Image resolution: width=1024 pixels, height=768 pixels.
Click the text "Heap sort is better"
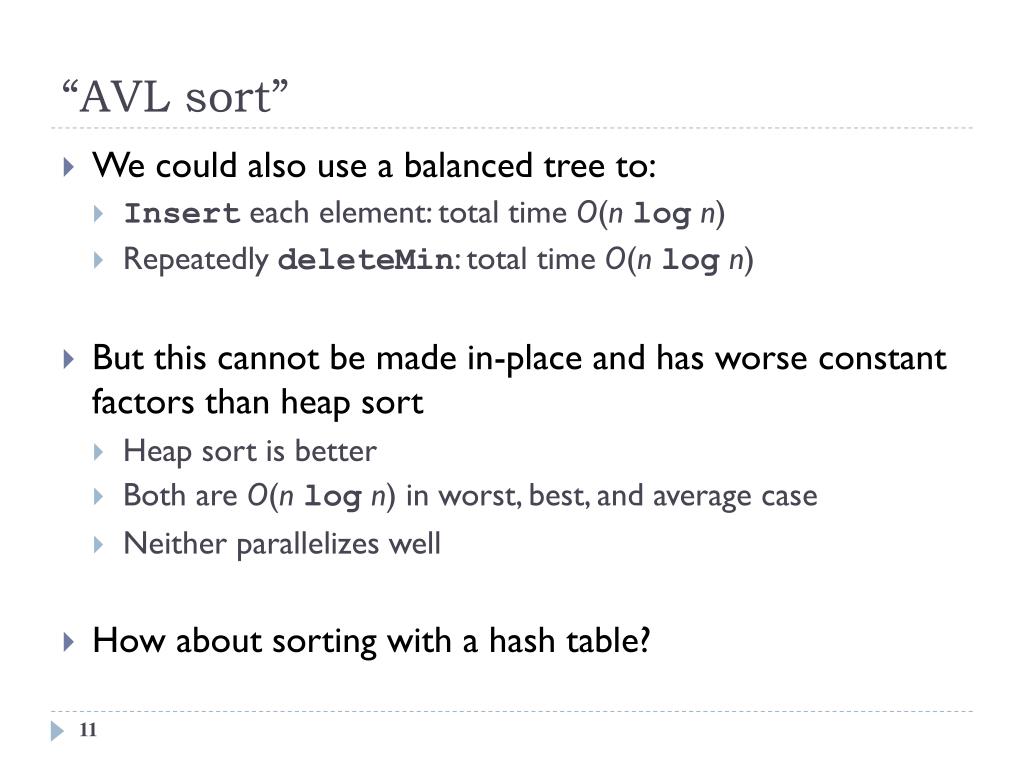point(250,451)
